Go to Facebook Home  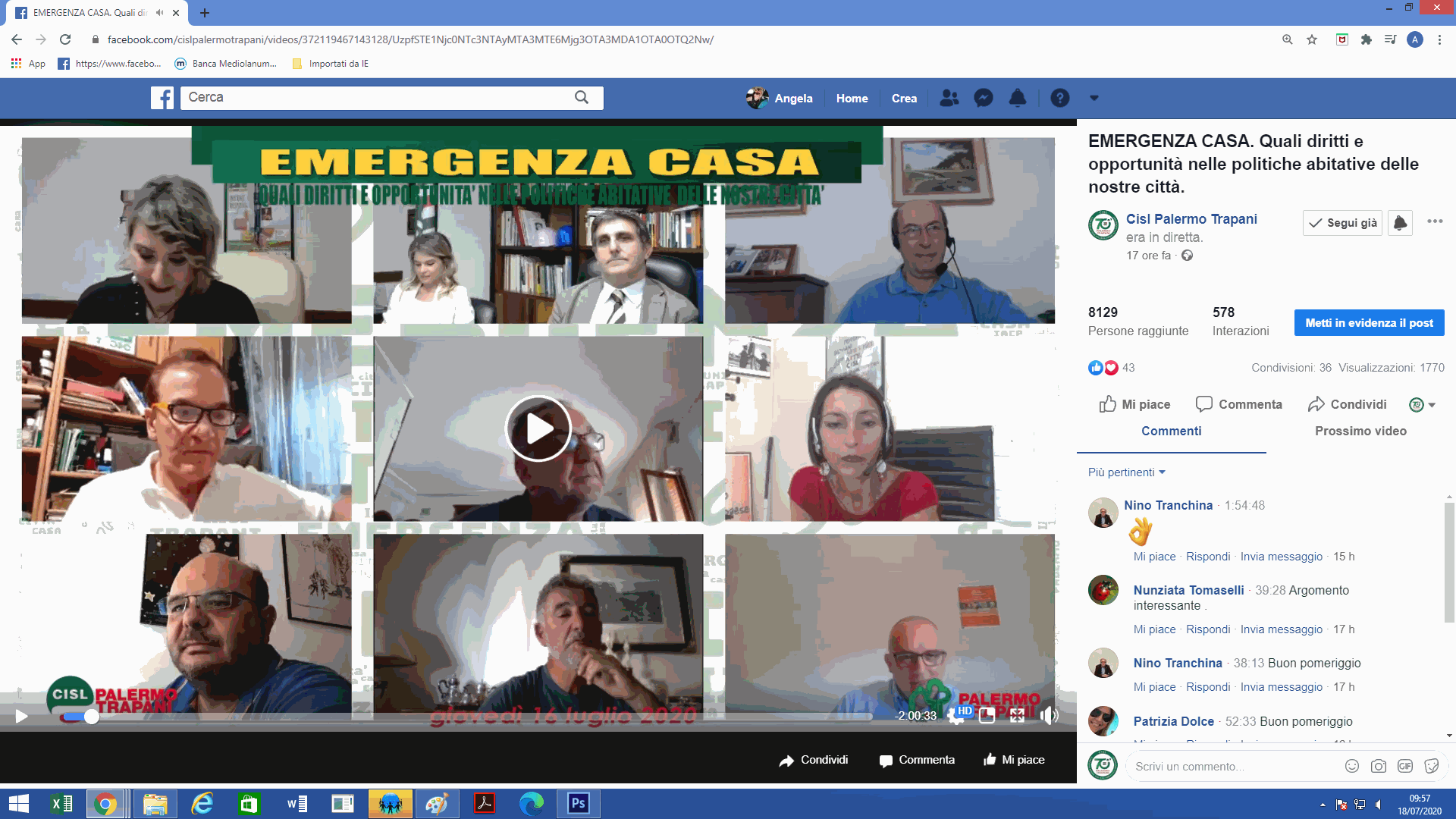click(x=852, y=99)
